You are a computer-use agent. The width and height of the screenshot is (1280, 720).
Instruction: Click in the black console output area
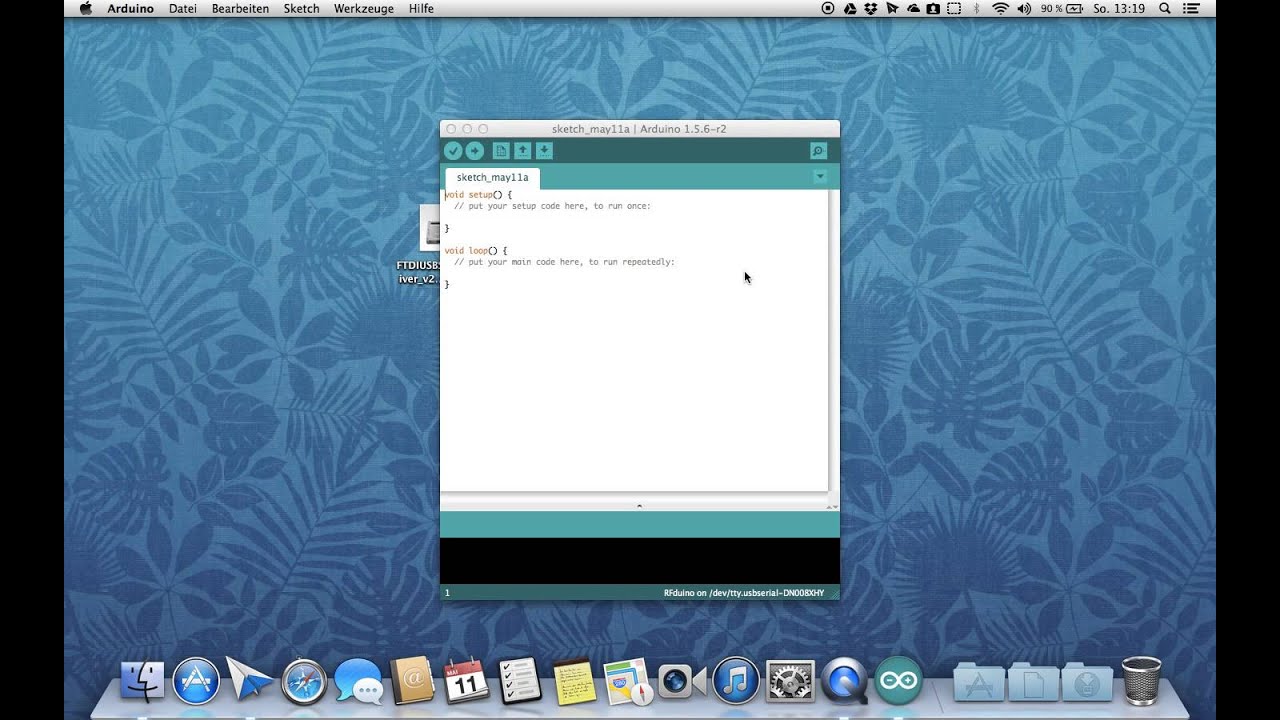[x=640, y=562]
